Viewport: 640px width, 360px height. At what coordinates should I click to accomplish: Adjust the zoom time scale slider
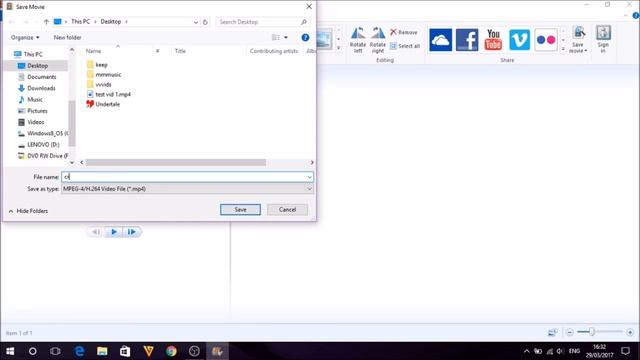pyautogui.click(x=591, y=332)
